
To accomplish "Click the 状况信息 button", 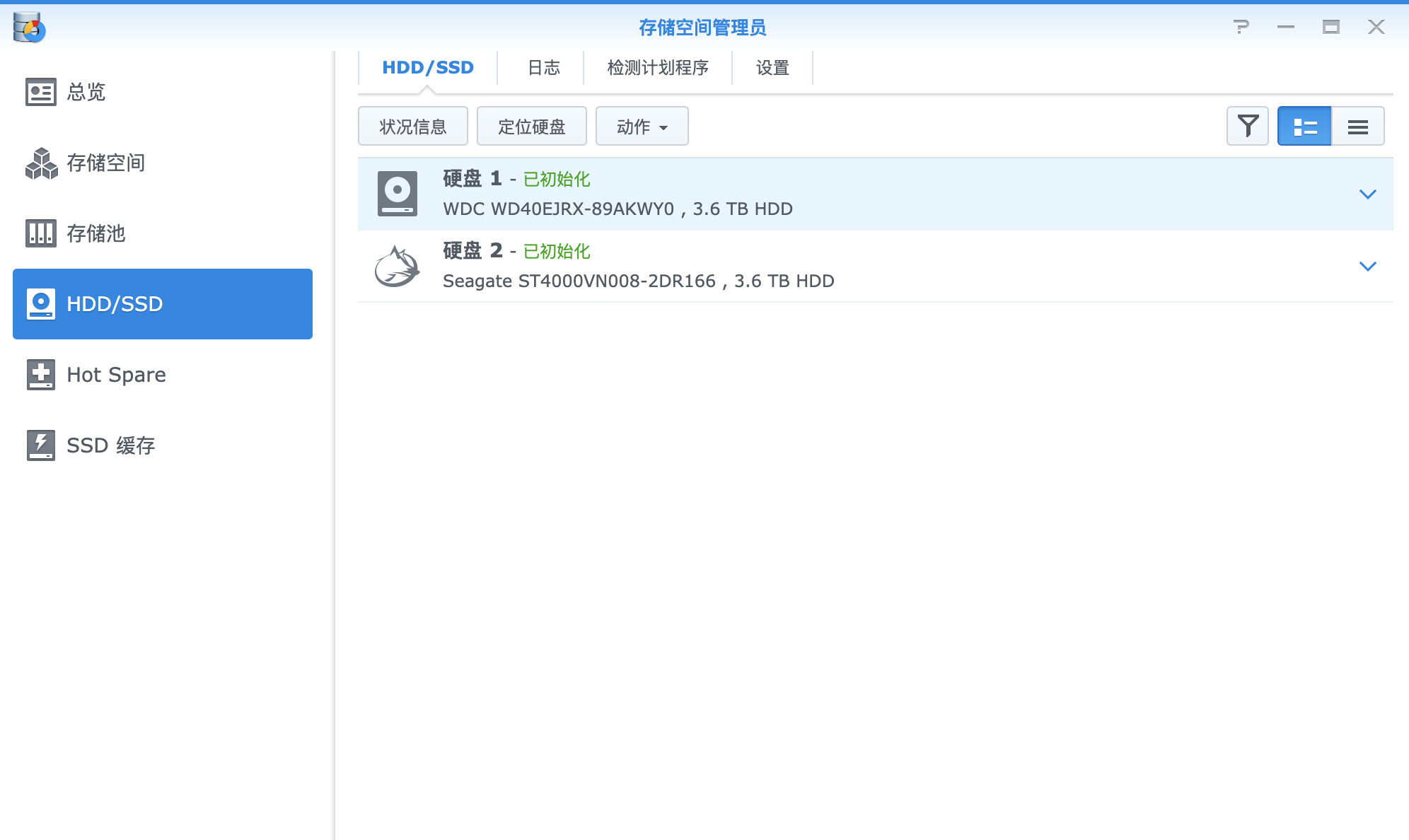I will [x=412, y=126].
